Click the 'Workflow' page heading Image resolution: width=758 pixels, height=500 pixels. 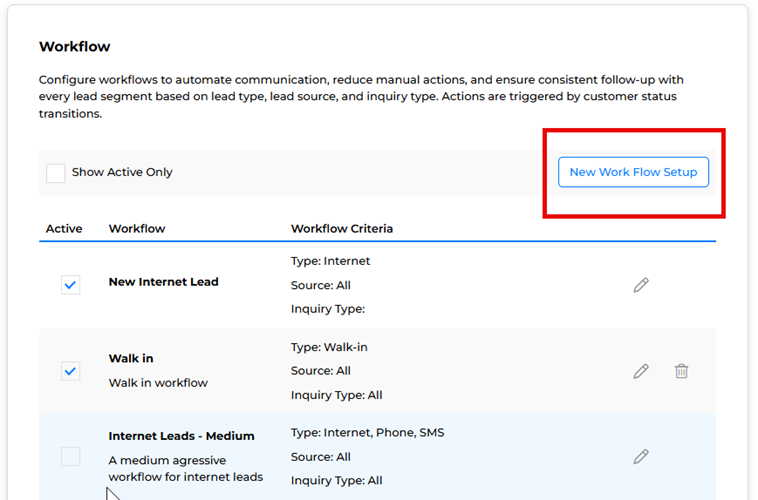[x=74, y=46]
